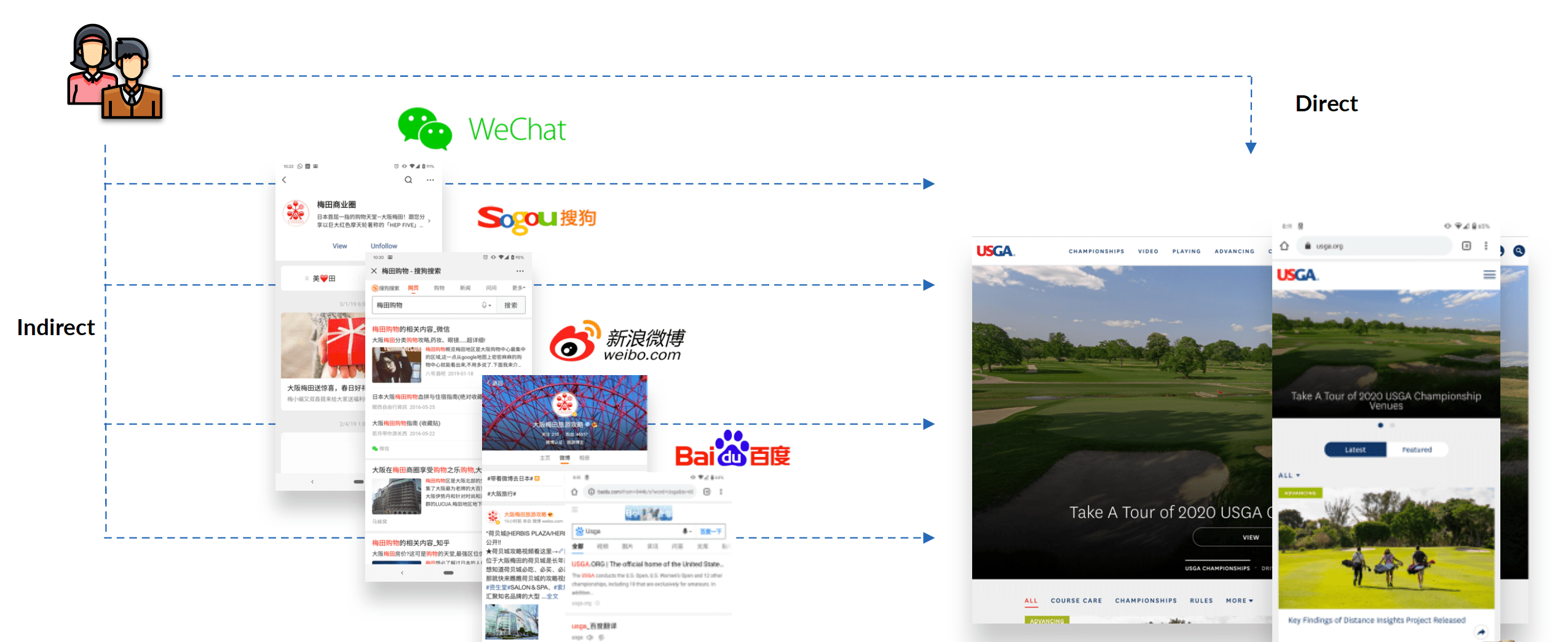The height and width of the screenshot is (642, 1568).
Task: Select the 问问 tab in Sogou search
Action: pyautogui.click(x=491, y=288)
